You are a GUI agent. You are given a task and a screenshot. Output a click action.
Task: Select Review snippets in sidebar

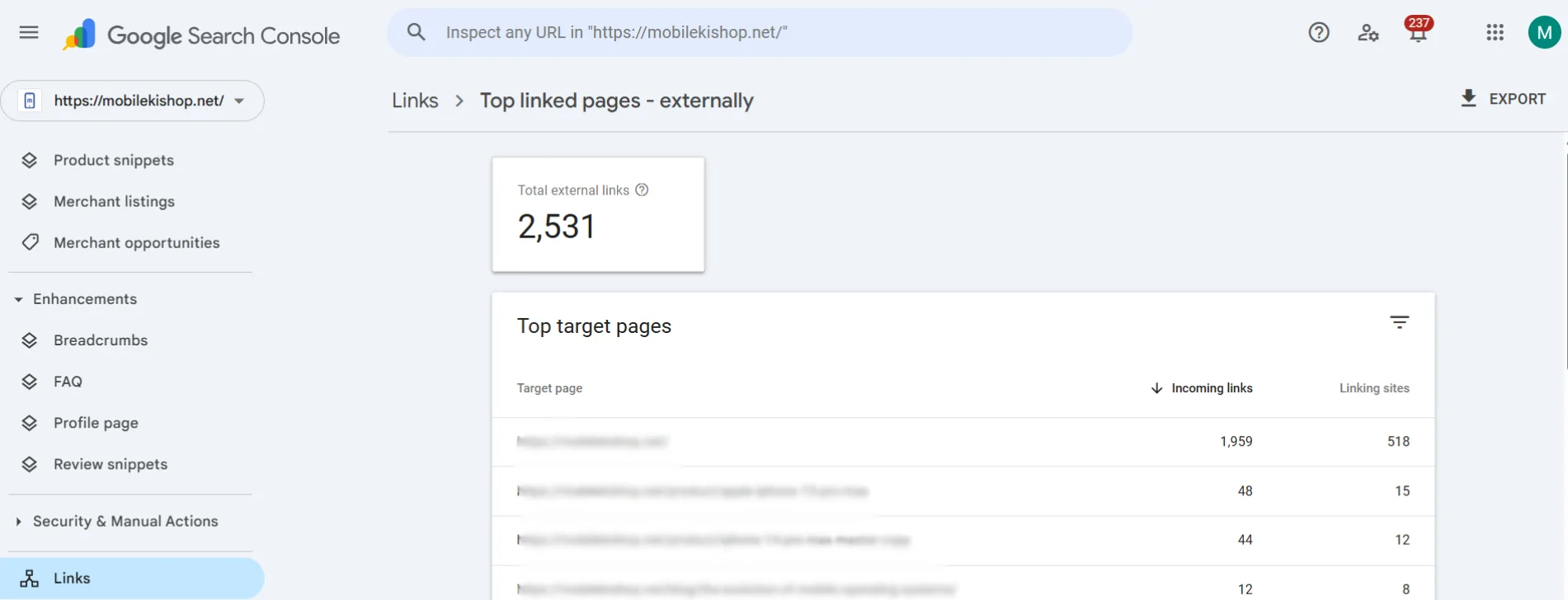click(x=110, y=464)
